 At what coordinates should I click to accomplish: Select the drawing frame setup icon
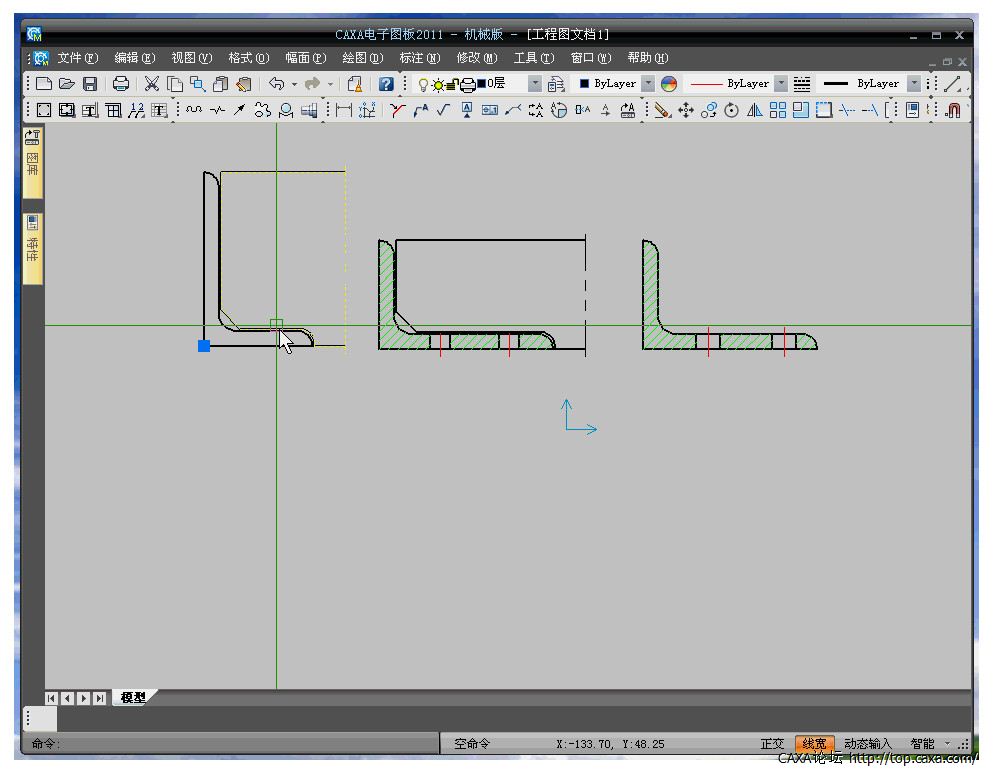44,110
